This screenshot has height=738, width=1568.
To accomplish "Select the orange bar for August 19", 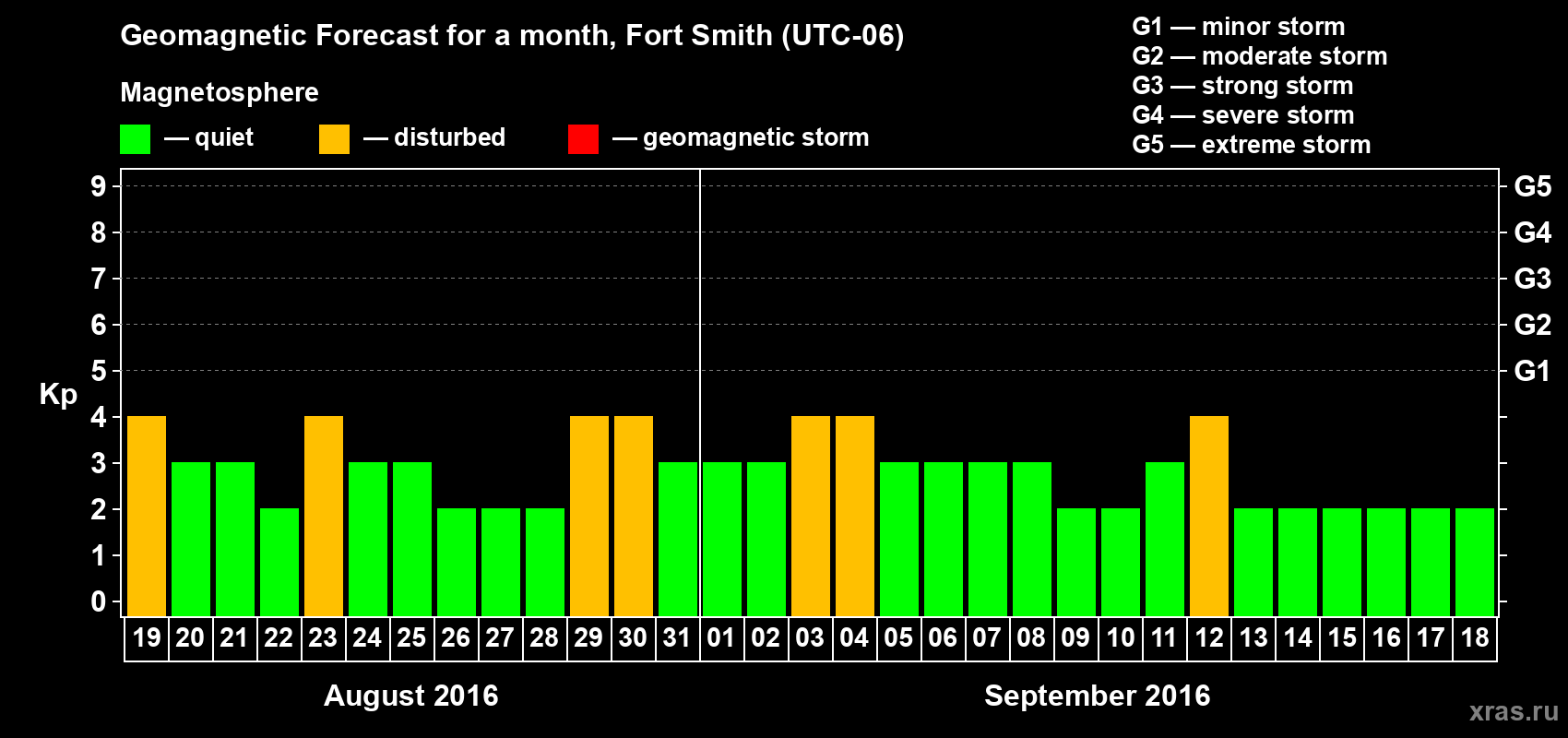I will [x=147, y=517].
